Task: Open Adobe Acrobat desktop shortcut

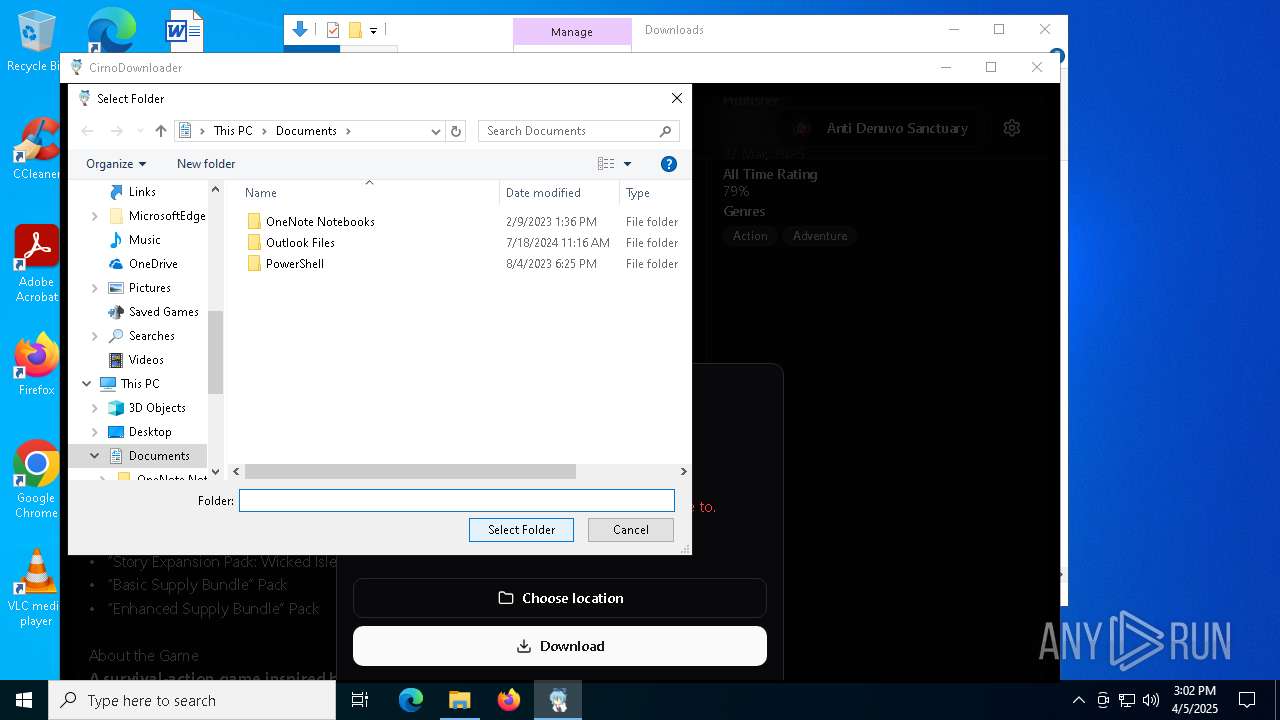Action: click(x=36, y=264)
